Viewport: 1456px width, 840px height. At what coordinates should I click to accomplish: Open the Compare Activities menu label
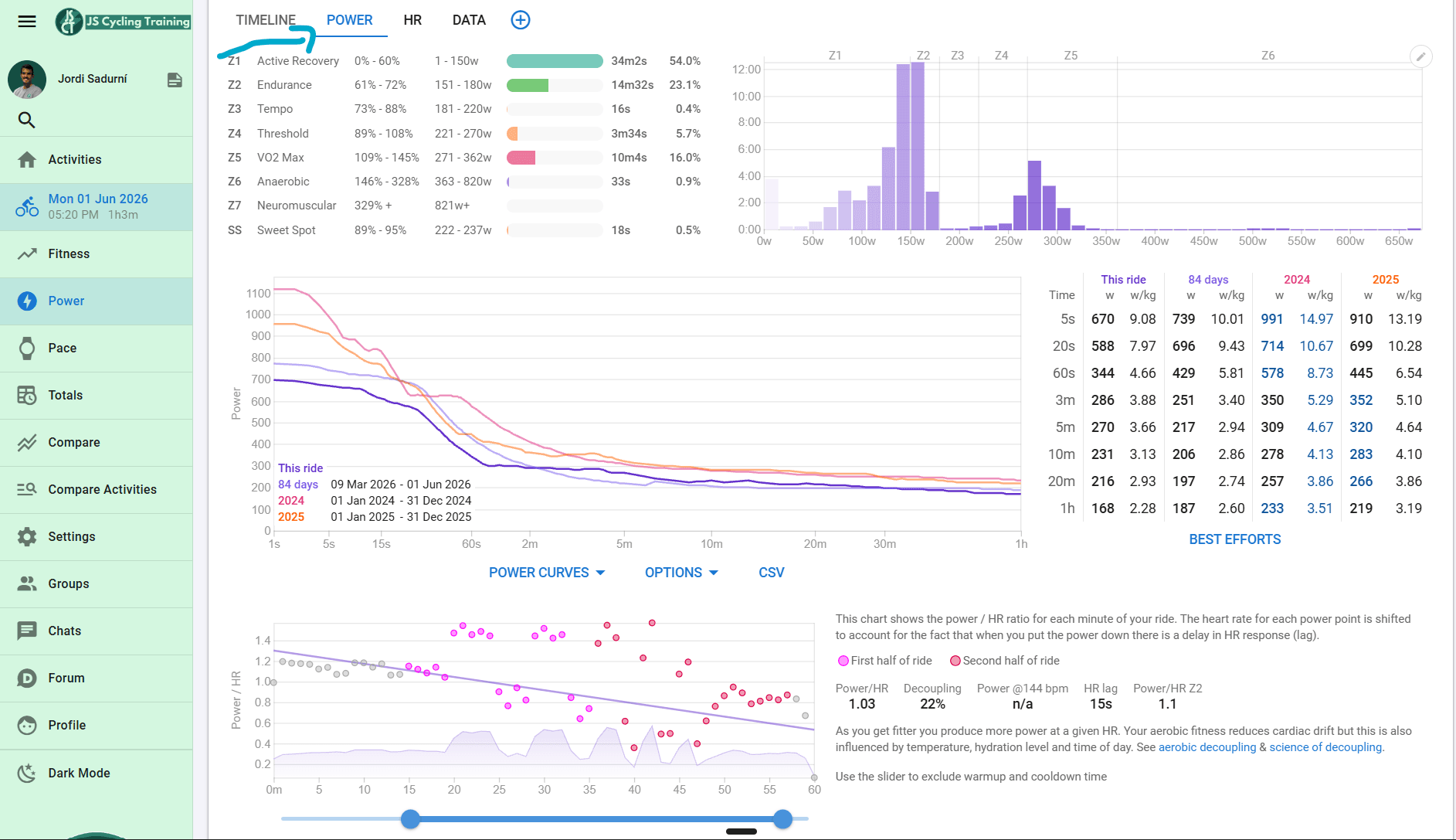(x=102, y=489)
